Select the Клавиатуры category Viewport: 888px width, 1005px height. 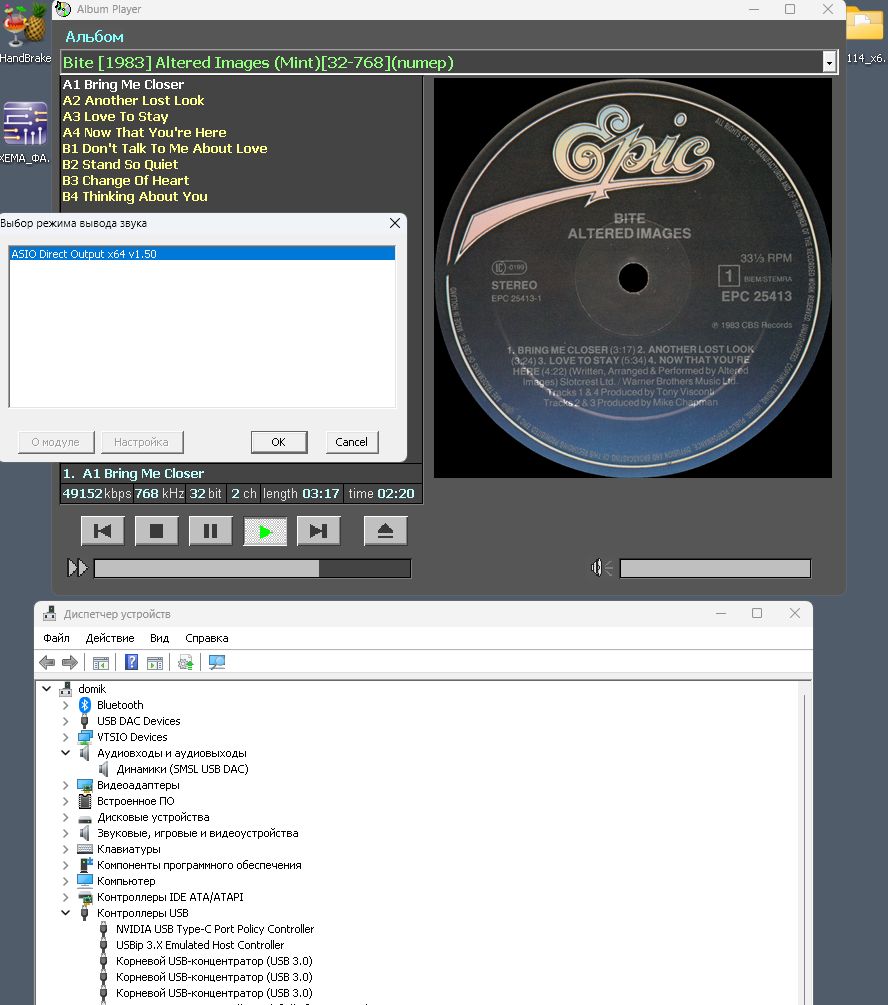coord(129,849)
